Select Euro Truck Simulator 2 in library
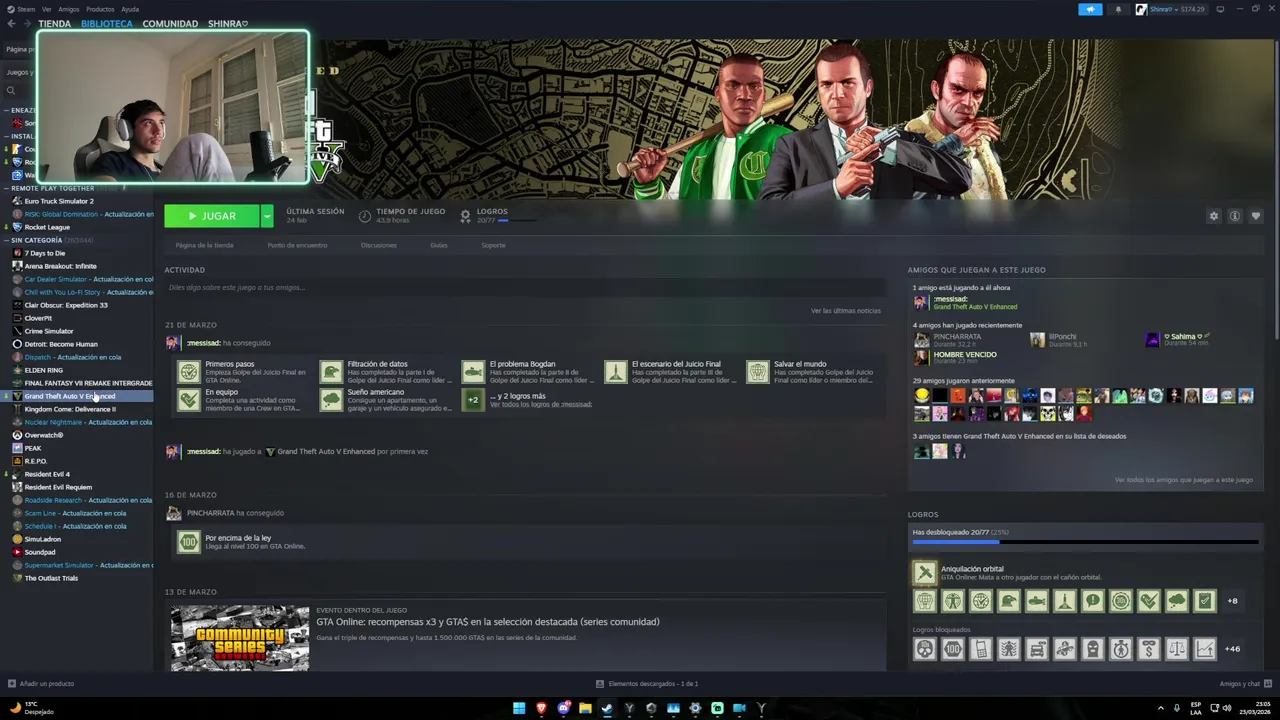The image size is (1280, 720). [x=59, y=201]
